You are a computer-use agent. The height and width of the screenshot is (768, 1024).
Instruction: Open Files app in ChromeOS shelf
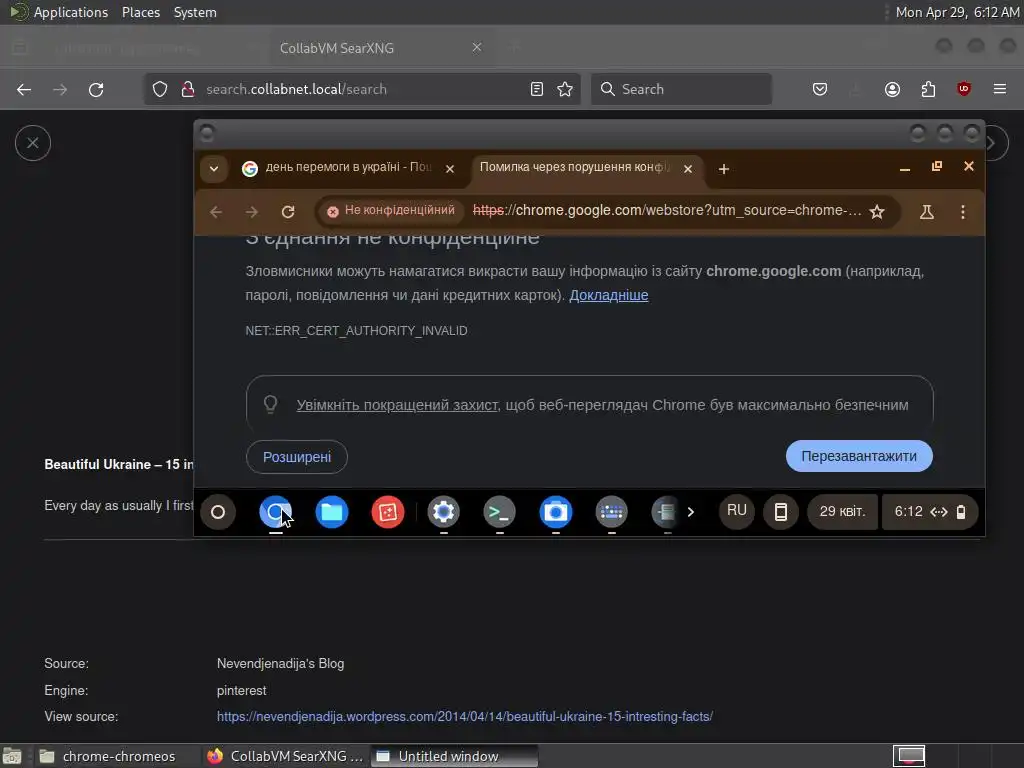pos(332,512)
